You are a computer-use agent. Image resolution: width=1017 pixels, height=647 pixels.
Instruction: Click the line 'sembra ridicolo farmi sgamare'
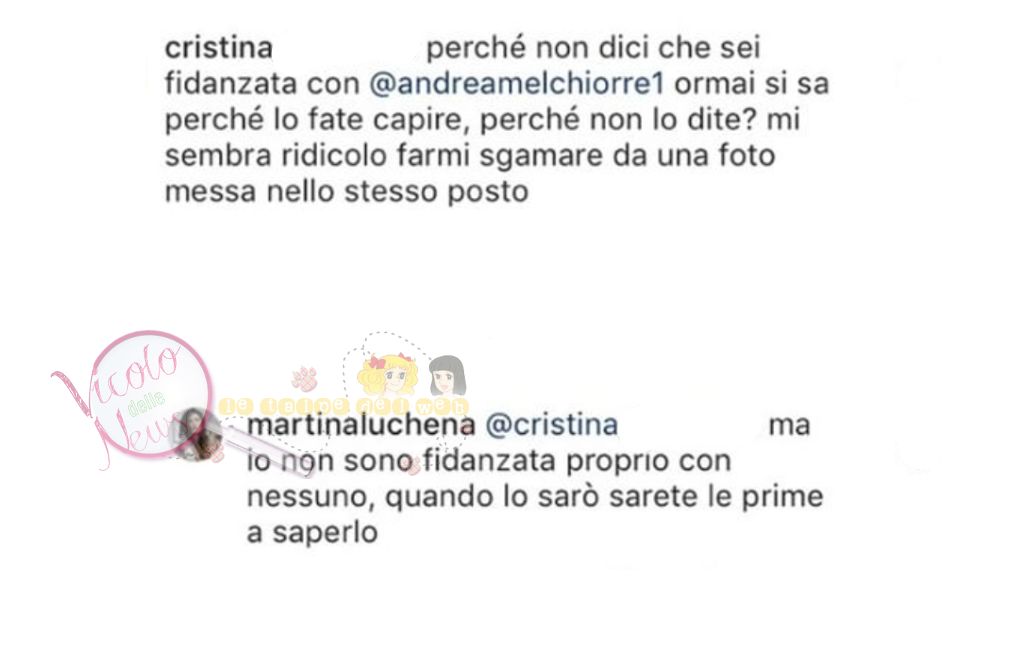(x=470, y=156)
